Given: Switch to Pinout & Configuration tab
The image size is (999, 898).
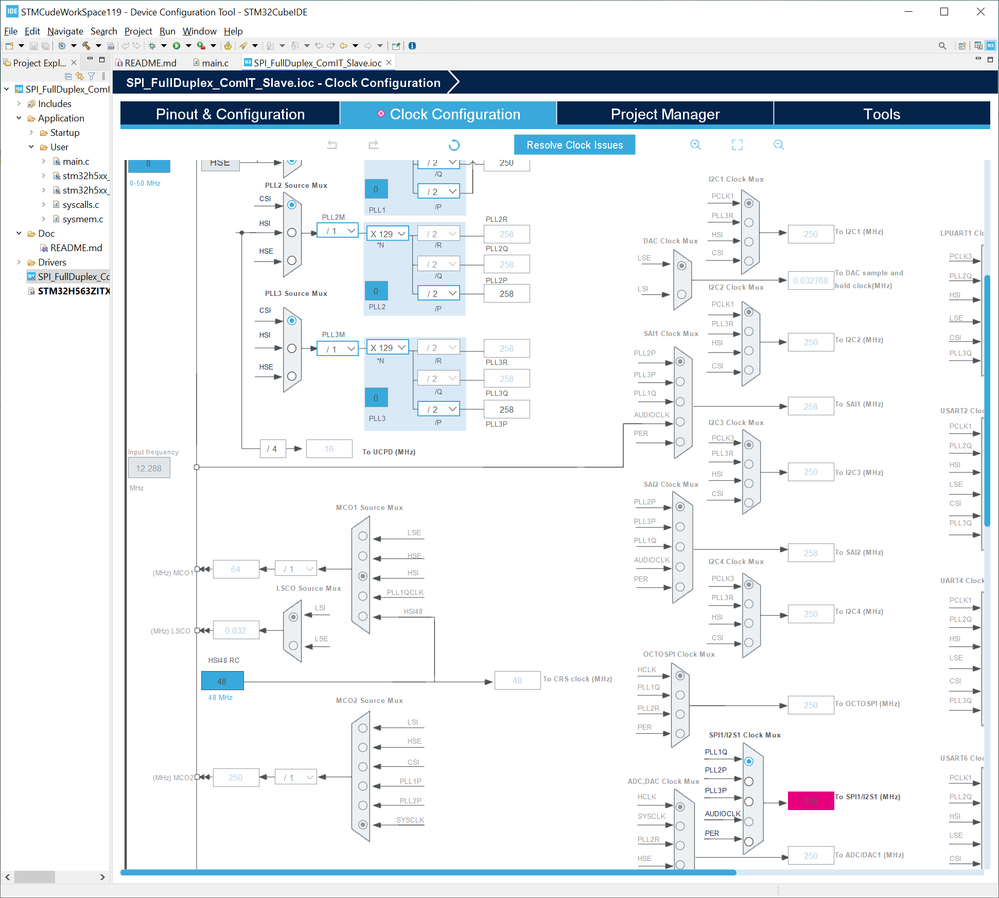Looking at the screenshot, I should [x=230, y=114].
